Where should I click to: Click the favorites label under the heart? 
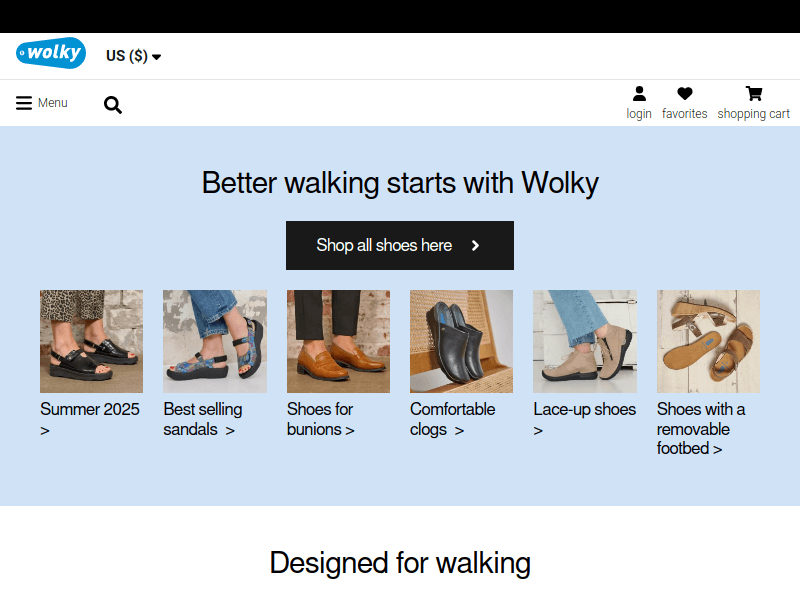pyautogui.click(x=685, y=113)
